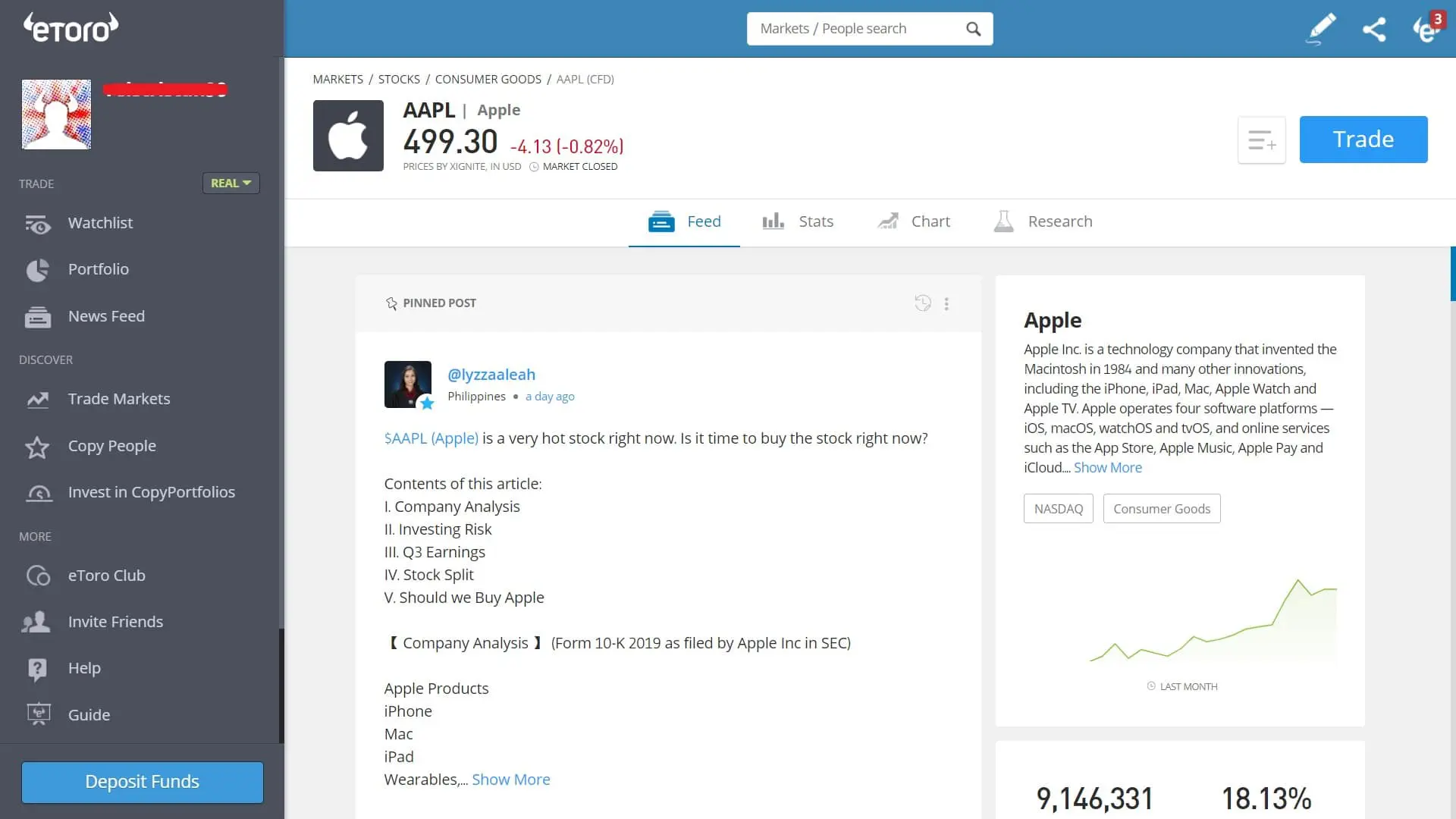This screenshot has width=1456, height=819.
Task: Open @lyzzaaleah's profile link
Action: coord(491,374)
